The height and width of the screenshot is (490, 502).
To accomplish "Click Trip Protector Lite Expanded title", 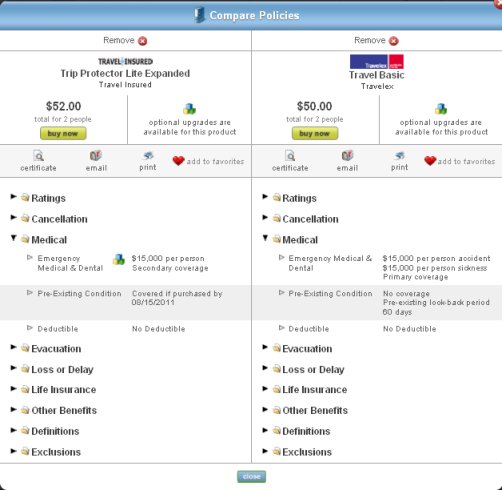I will point(125,73).
